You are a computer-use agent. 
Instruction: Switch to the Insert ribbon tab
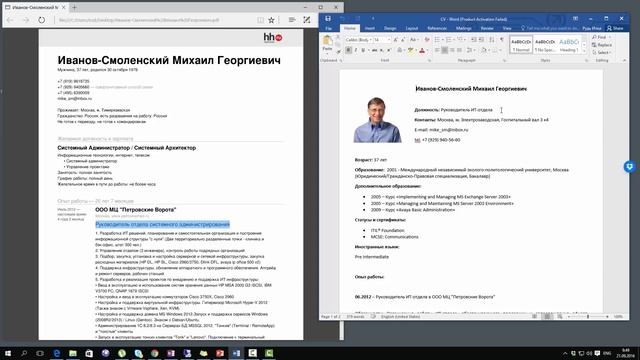[x=370, y=29]
